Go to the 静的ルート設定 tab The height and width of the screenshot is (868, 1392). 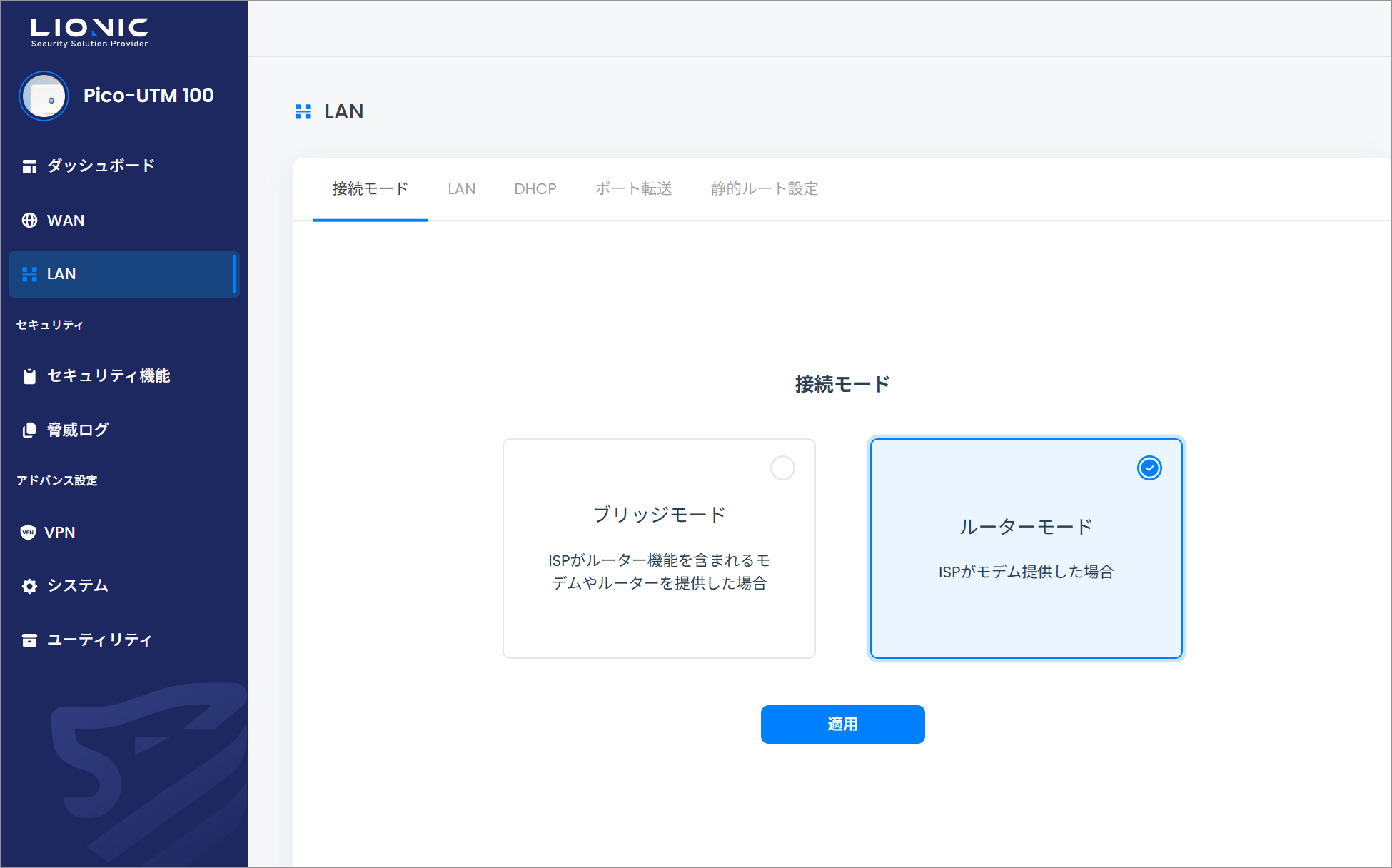pyautogui.click(x=764, y=189)
